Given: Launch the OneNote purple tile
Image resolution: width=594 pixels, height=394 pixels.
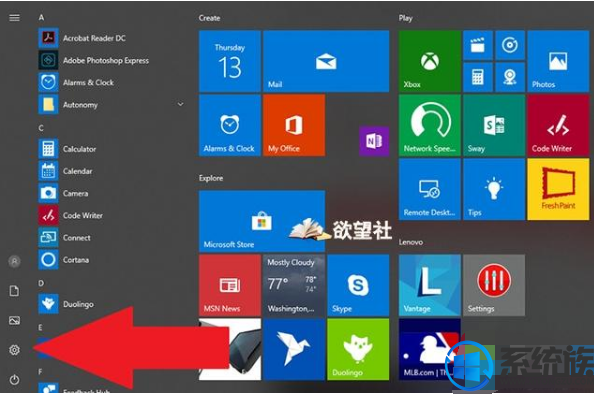Looking at the screenshot, I should pyautogui.click(x=374, y=141).
